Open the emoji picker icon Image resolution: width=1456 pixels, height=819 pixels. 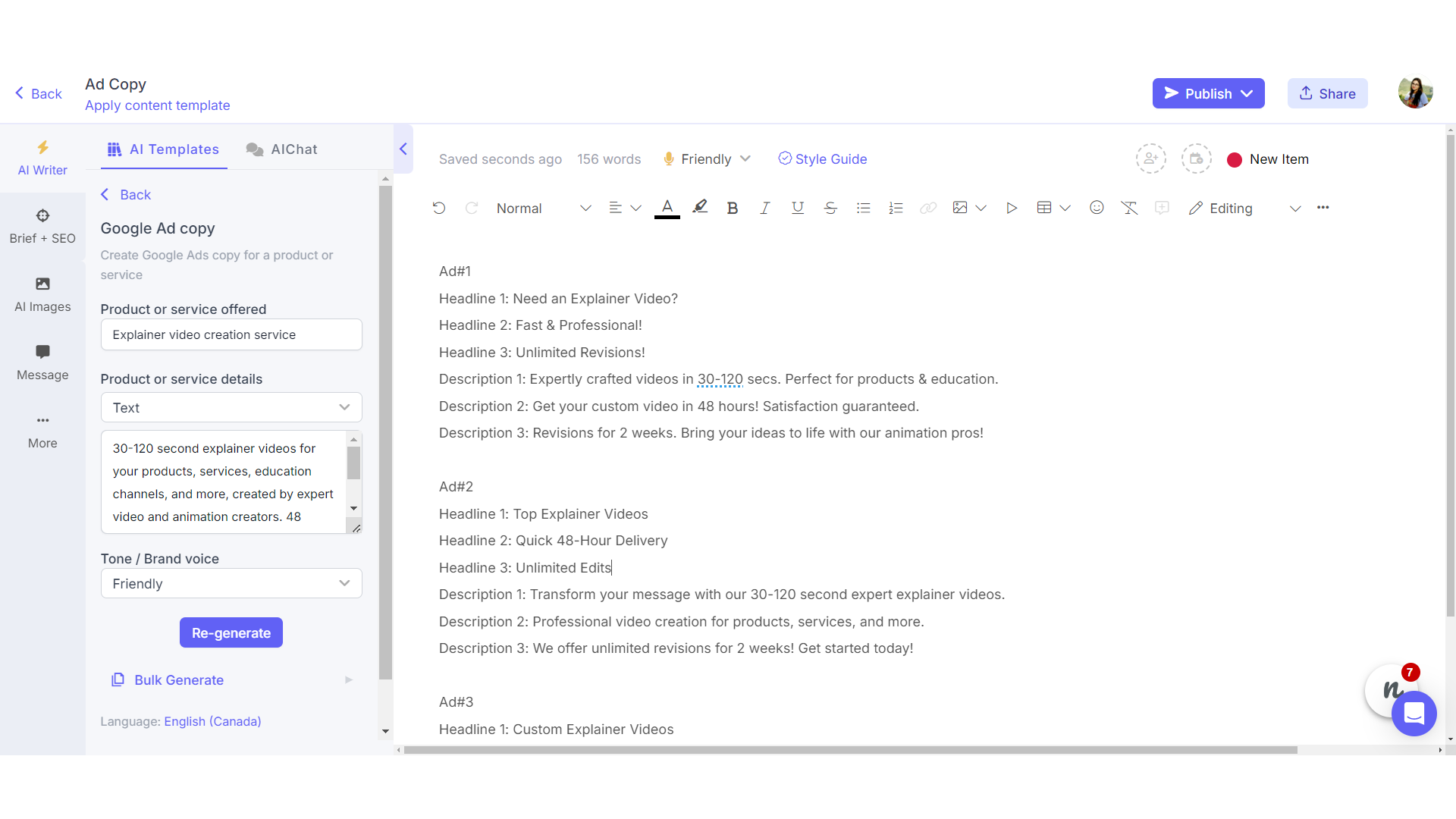click(x=1097, y=208)
